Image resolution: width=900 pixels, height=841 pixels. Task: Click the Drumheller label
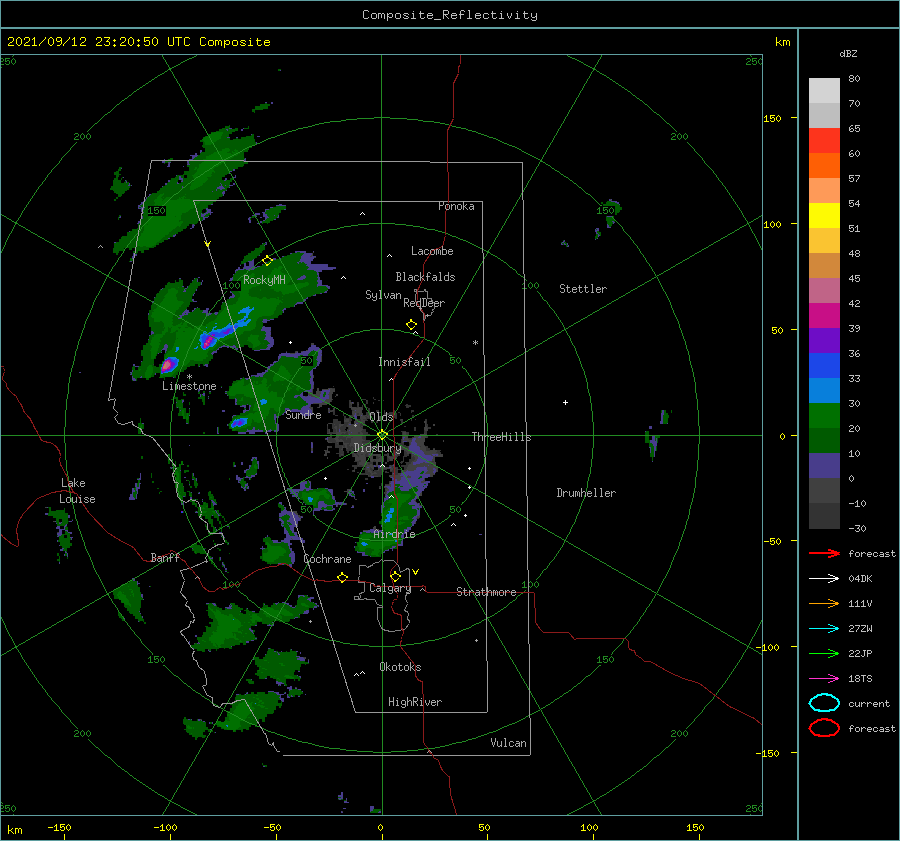point(586,493)
